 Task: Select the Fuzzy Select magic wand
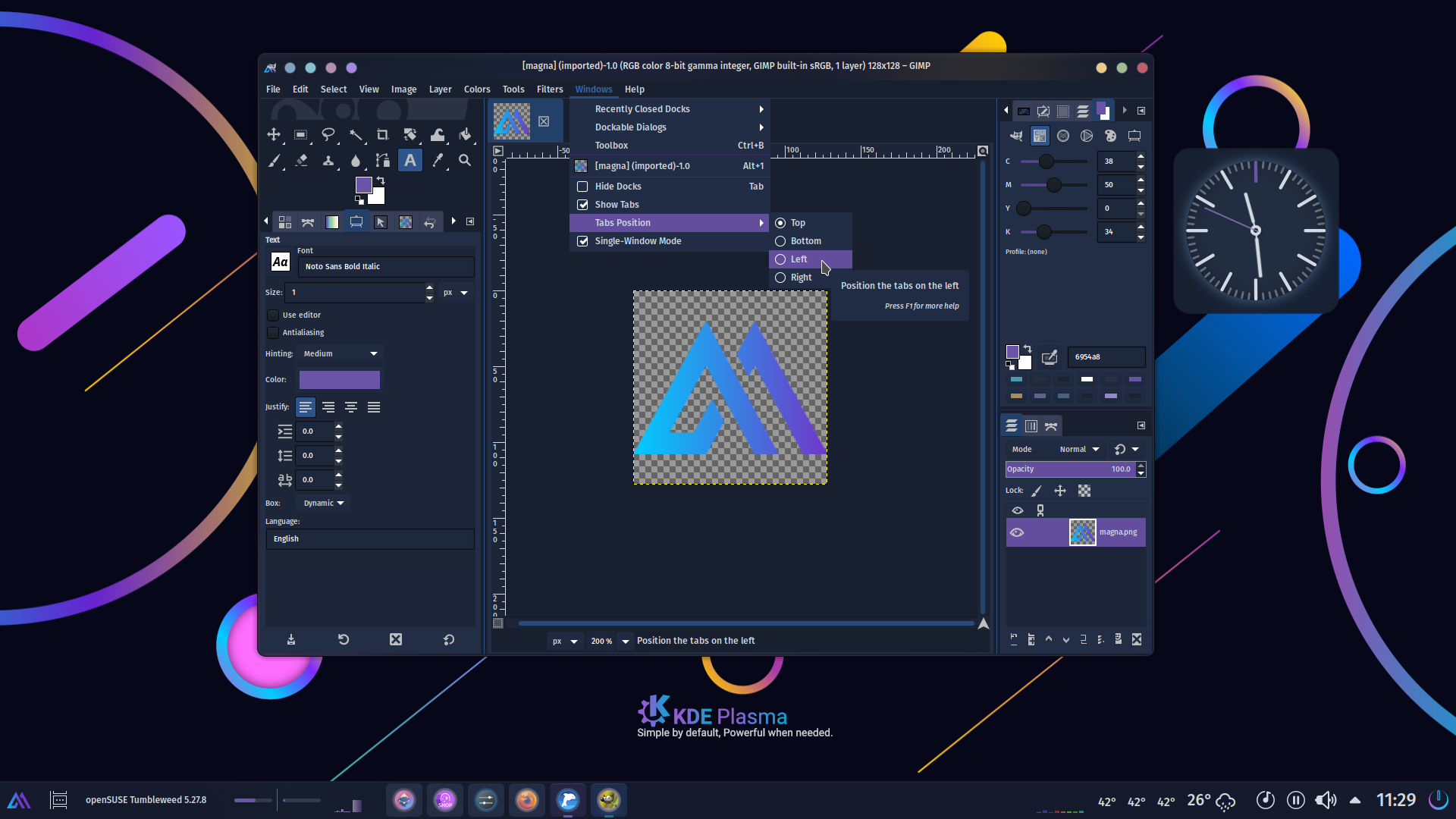point(356,135)
